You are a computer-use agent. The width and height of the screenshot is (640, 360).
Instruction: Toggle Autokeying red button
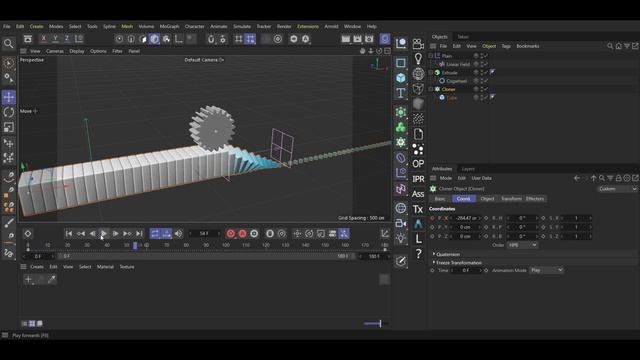pos(242,233)
